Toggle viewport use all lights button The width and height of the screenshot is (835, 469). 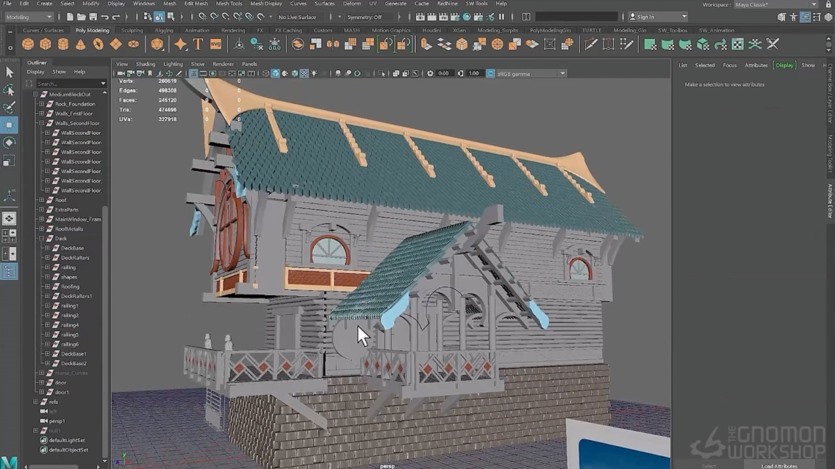tap(314, 73)
